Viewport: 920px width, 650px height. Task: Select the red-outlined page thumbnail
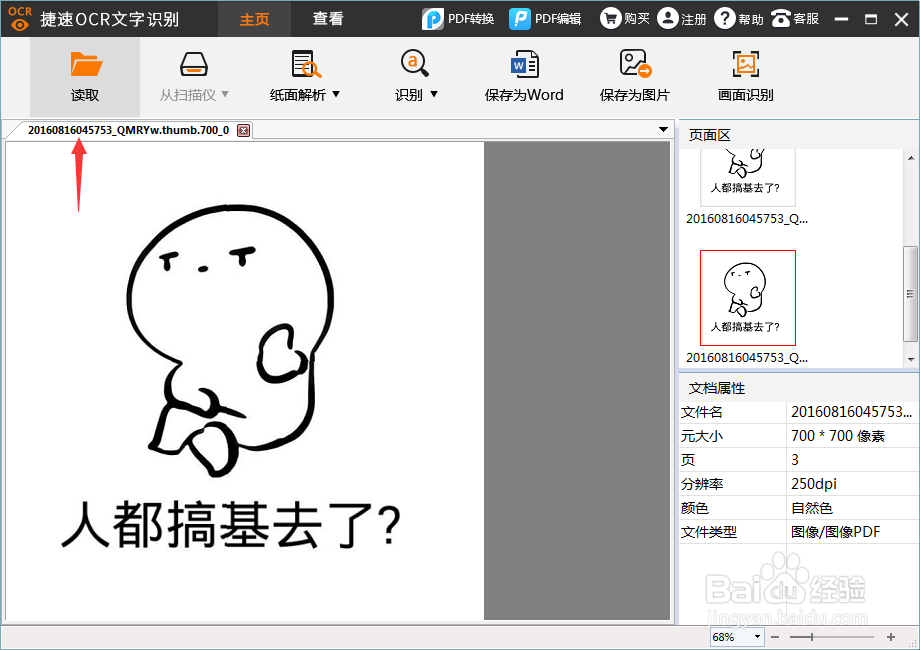click(748, 298)
